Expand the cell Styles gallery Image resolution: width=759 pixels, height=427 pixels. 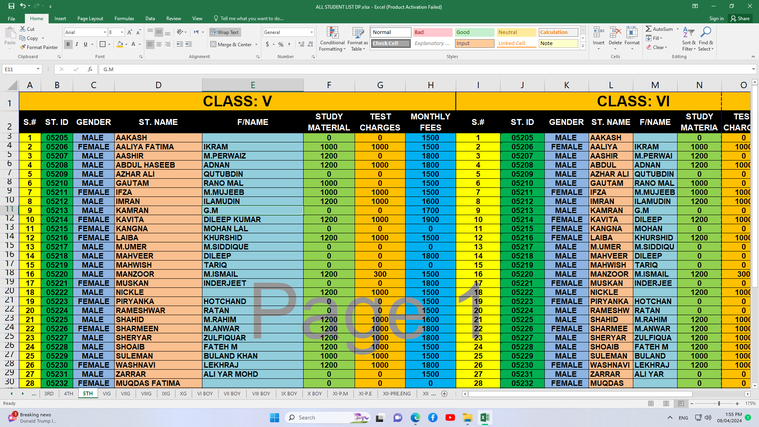tap(582, 46)
